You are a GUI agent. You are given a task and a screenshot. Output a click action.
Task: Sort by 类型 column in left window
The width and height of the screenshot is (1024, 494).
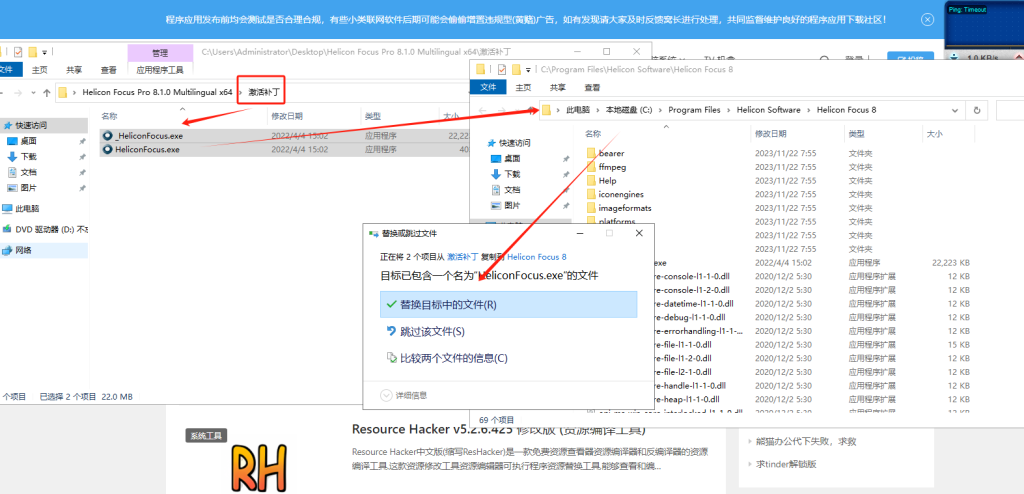coord(372,116)
